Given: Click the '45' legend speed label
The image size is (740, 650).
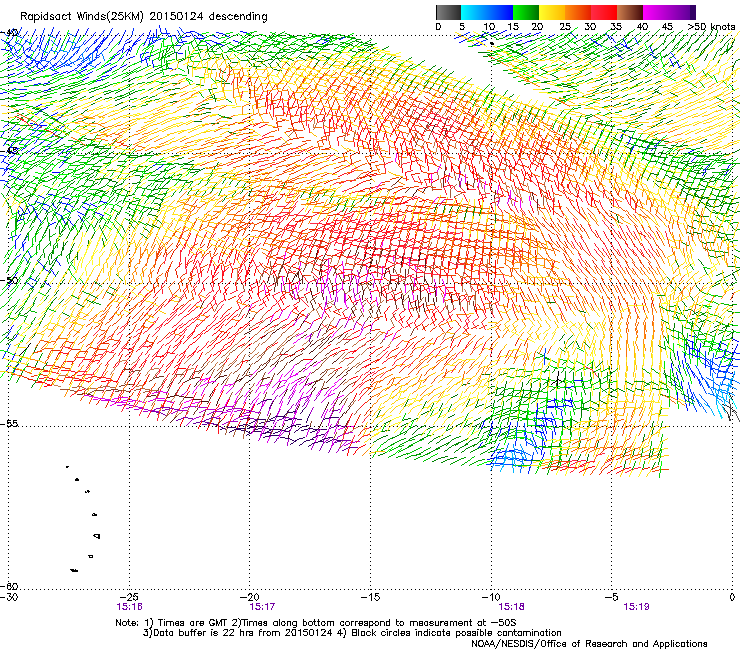Looking at the screenshot, I should [667, 27].
